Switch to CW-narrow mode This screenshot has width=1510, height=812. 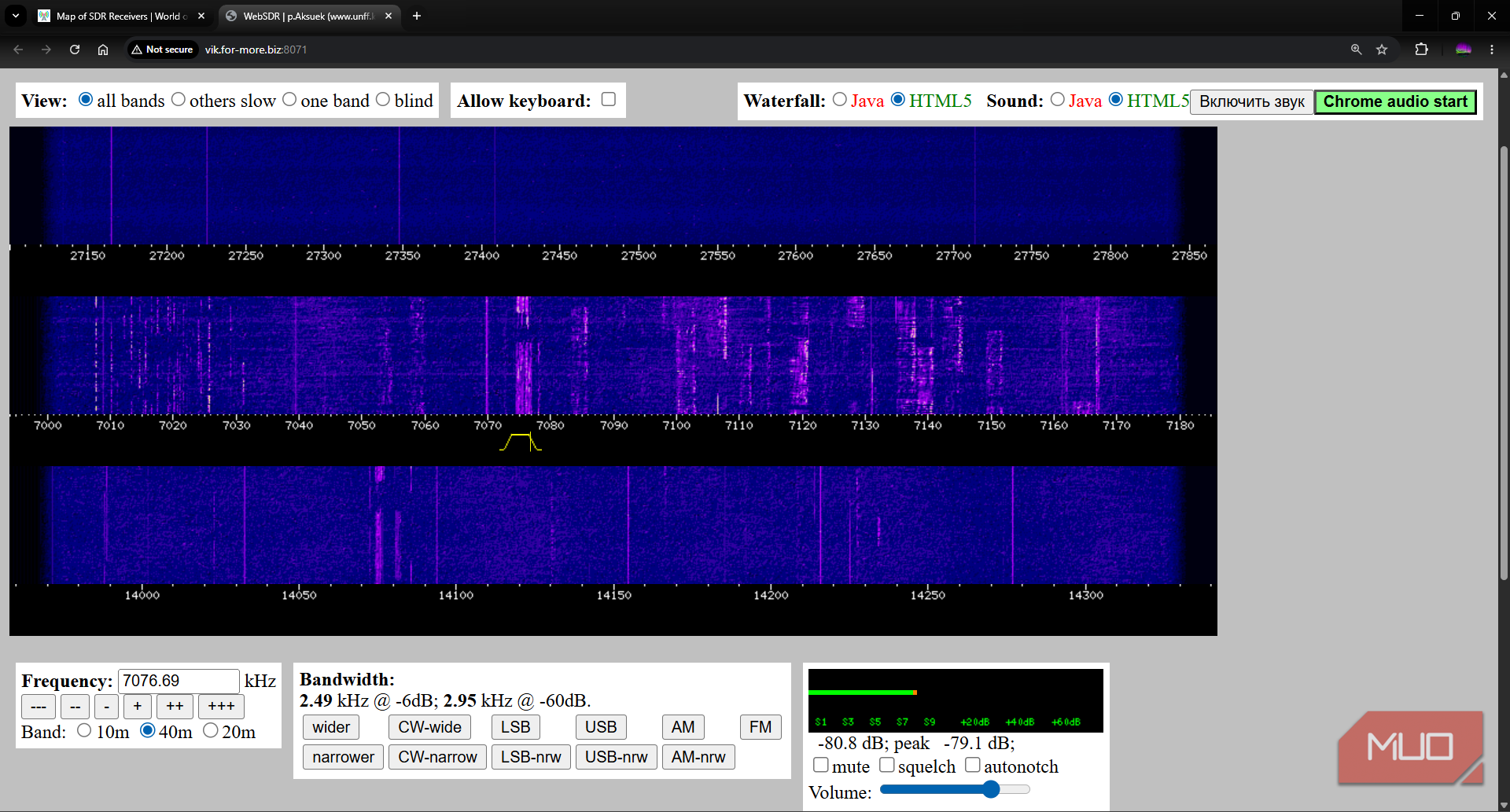tap(437, 757)
